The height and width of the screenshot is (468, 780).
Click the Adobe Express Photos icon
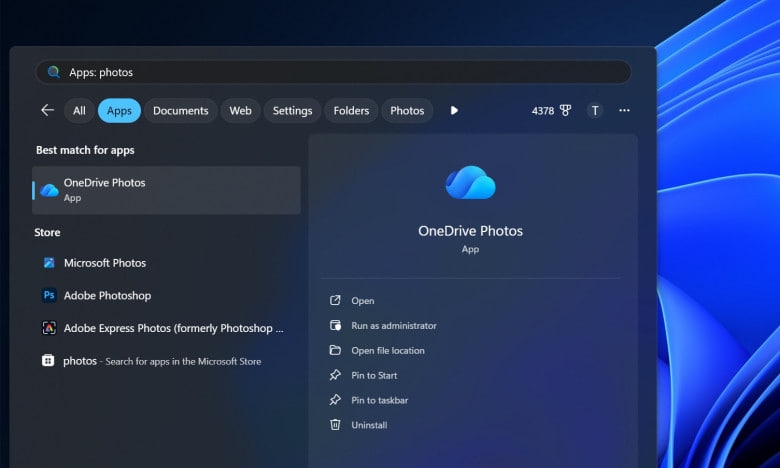coord(49,328)
